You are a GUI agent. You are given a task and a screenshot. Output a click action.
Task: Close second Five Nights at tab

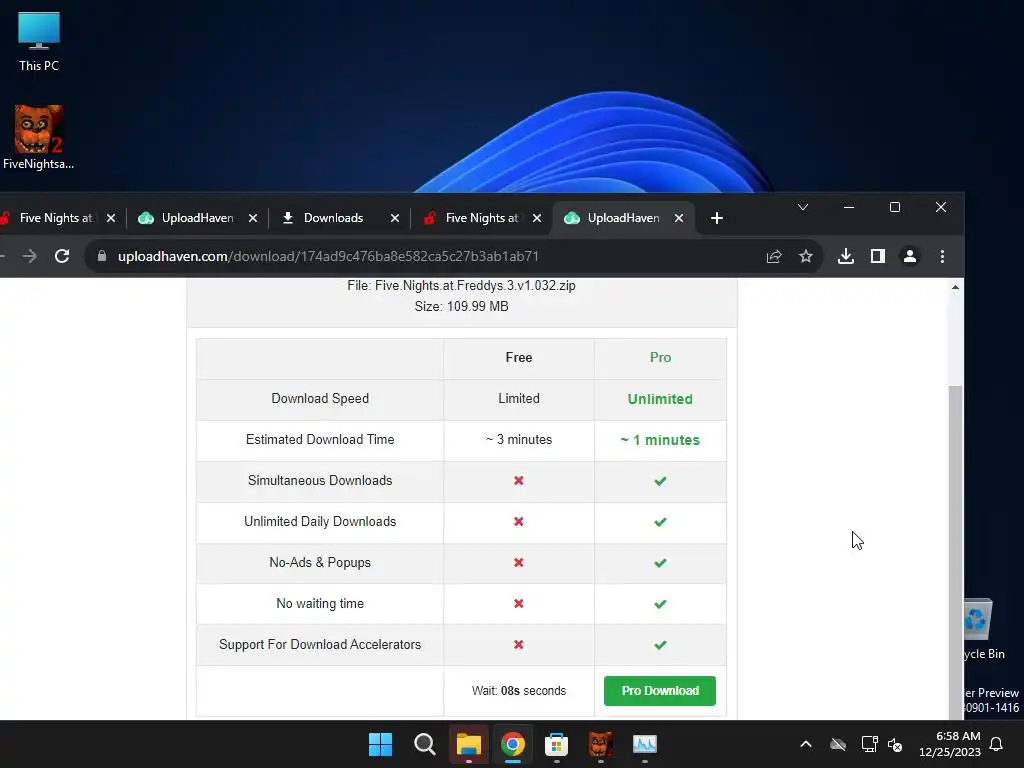point(537,218)
